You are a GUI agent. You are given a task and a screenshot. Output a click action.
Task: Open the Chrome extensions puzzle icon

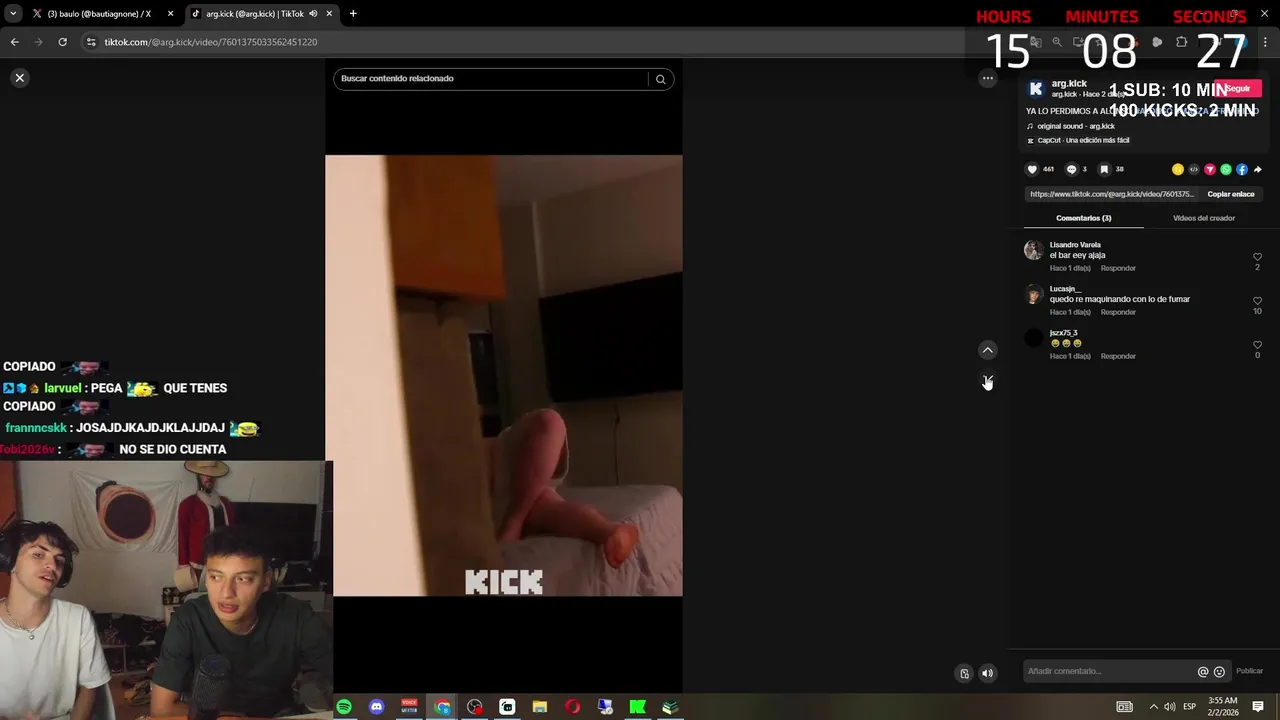coord(1181,42)
